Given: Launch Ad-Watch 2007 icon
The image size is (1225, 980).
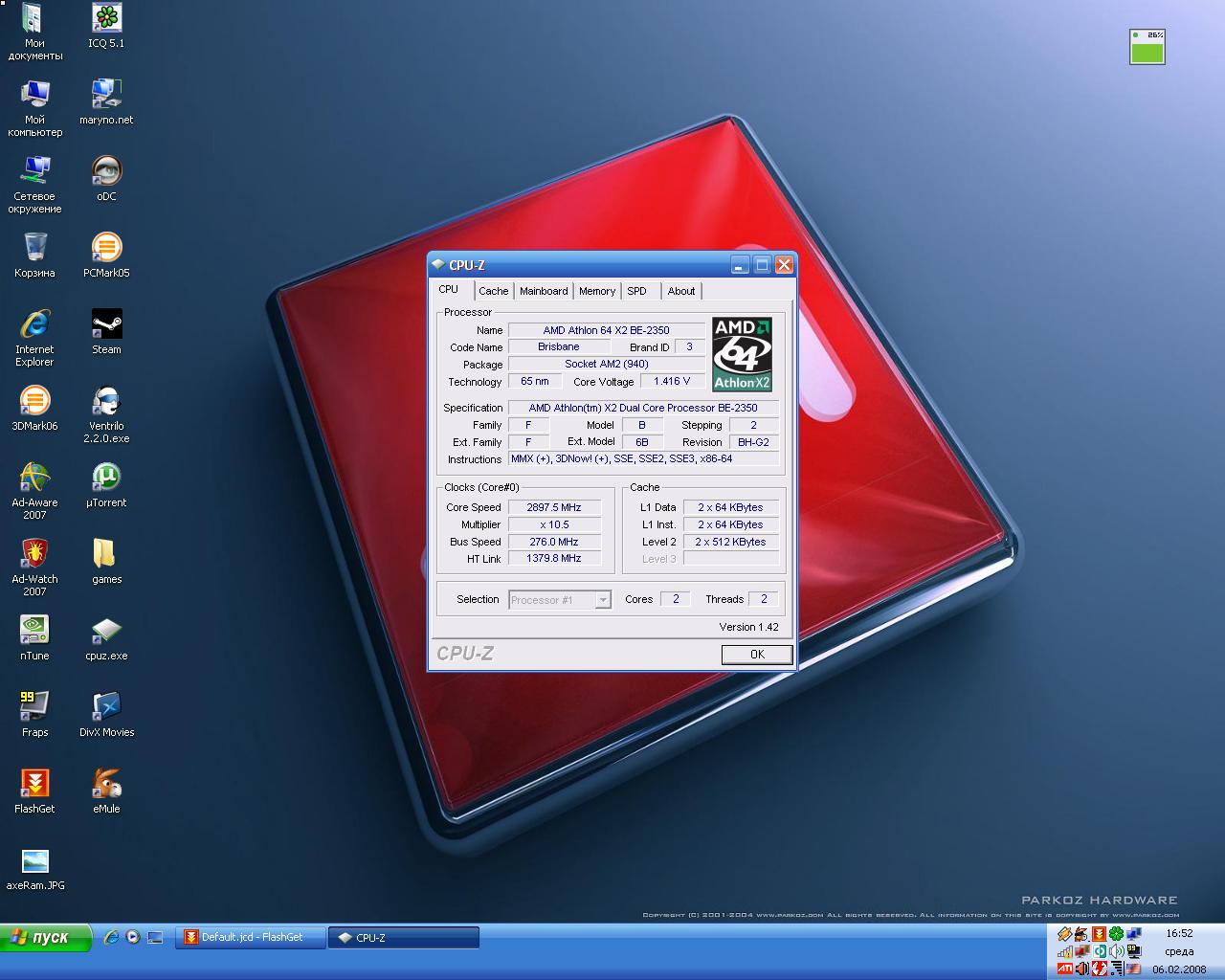Looking at the screenshot, I should pos(34,568).
